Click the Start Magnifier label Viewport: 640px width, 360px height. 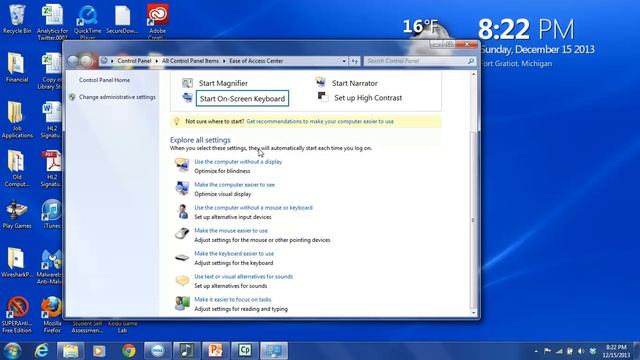point(223,83)
